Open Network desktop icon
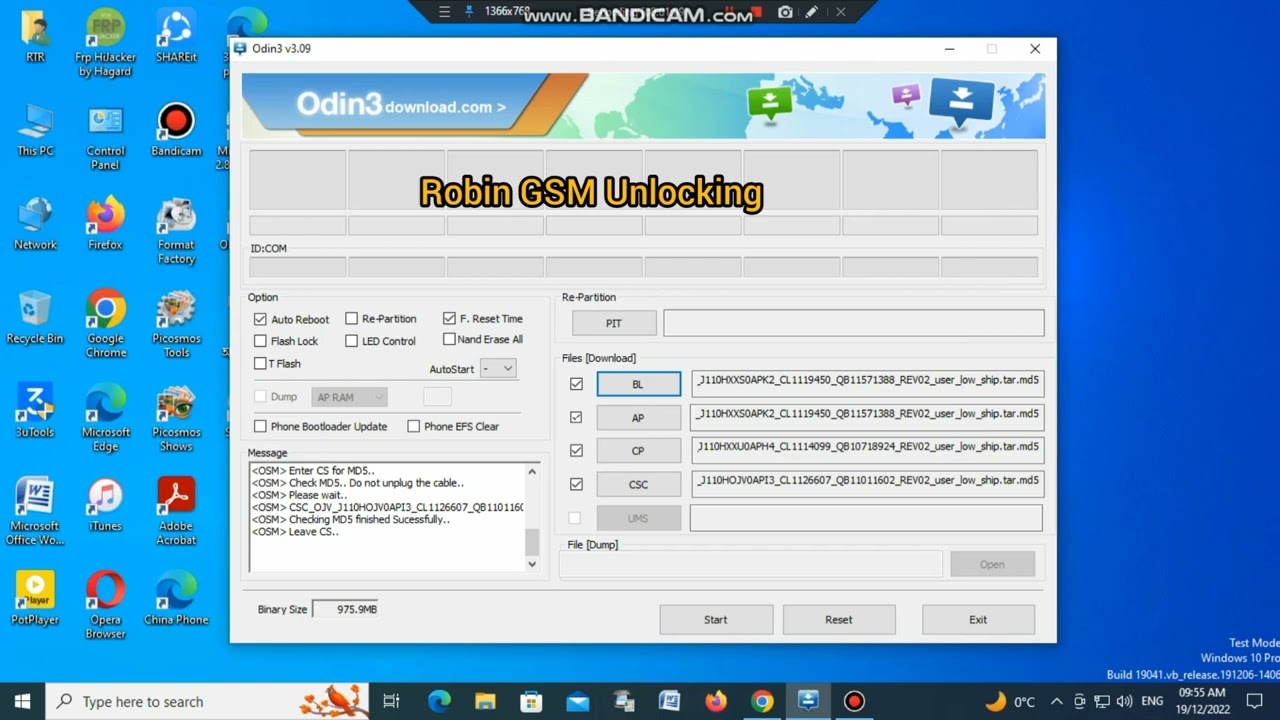This screenshot has height=720, width=1280. (36, 224)
